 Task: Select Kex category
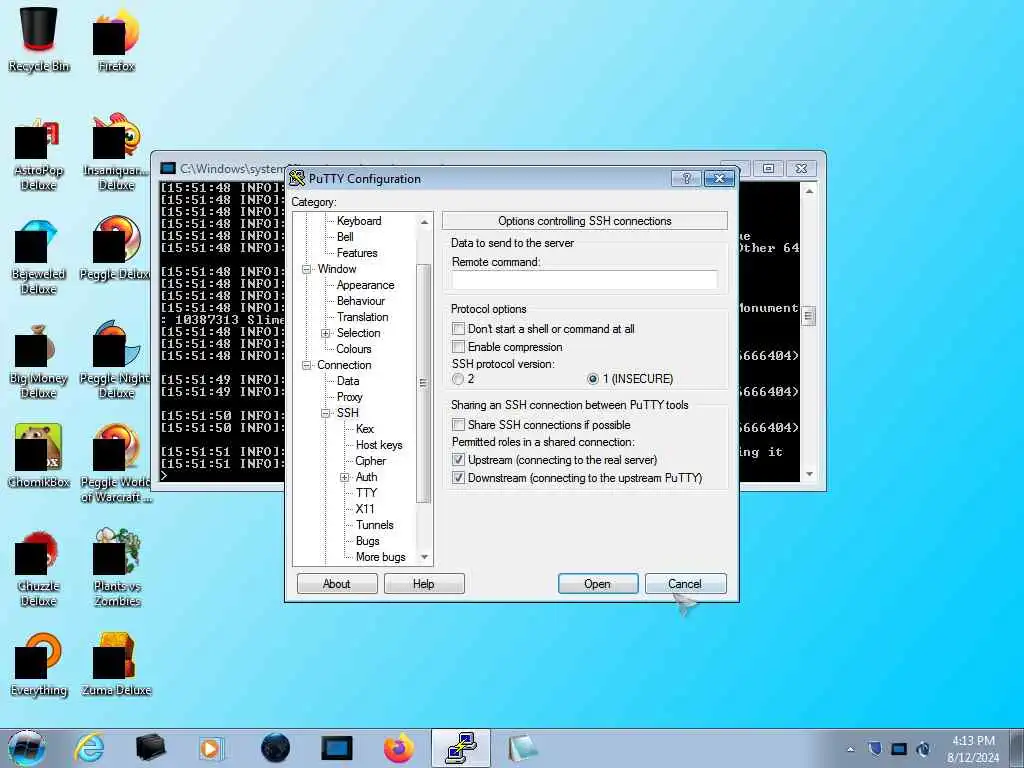pyautogui.click(x=364, y=428)
